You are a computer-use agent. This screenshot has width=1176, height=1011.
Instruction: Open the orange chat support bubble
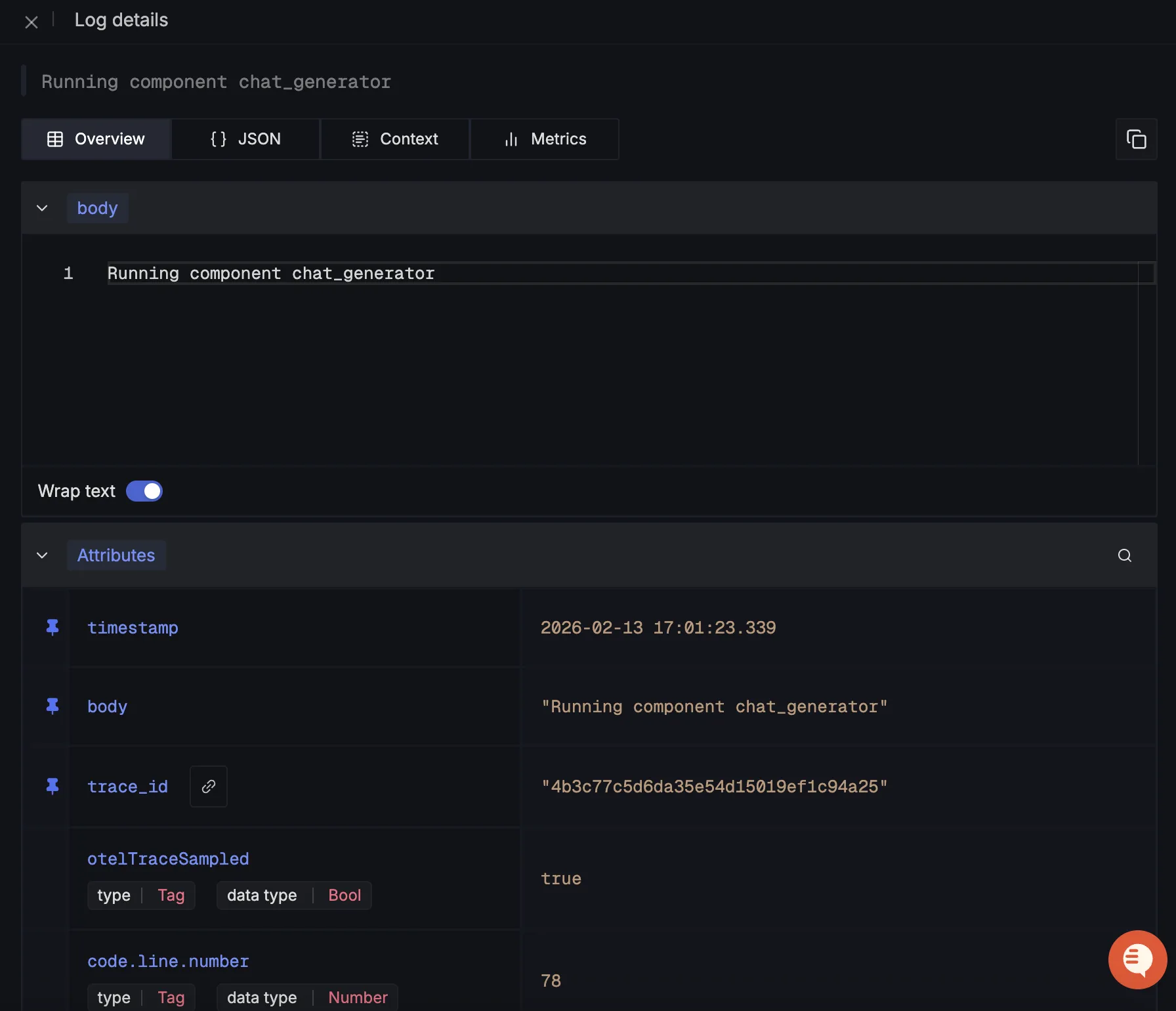click(x=1137, y=959)
